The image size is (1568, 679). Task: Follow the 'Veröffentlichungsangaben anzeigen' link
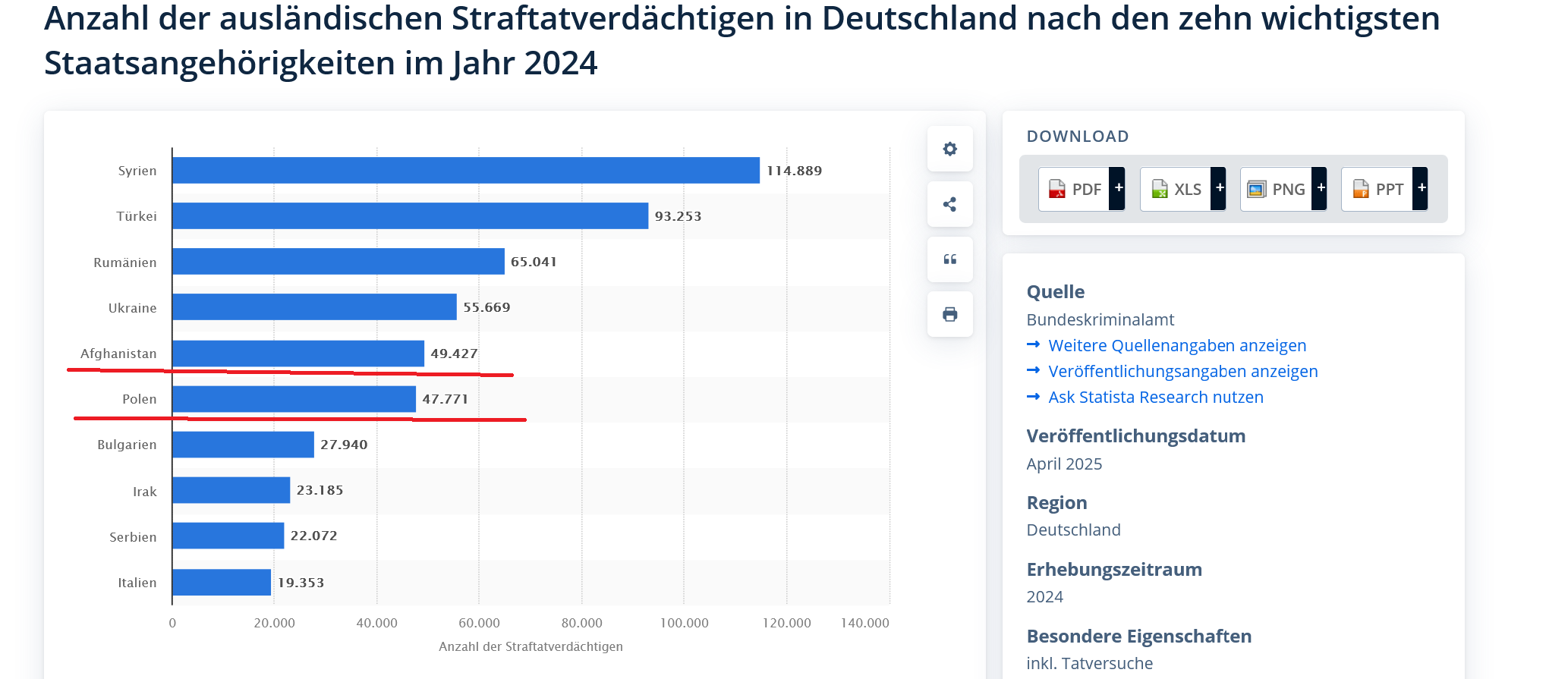pyautogui.click(x=1183, y=372)
